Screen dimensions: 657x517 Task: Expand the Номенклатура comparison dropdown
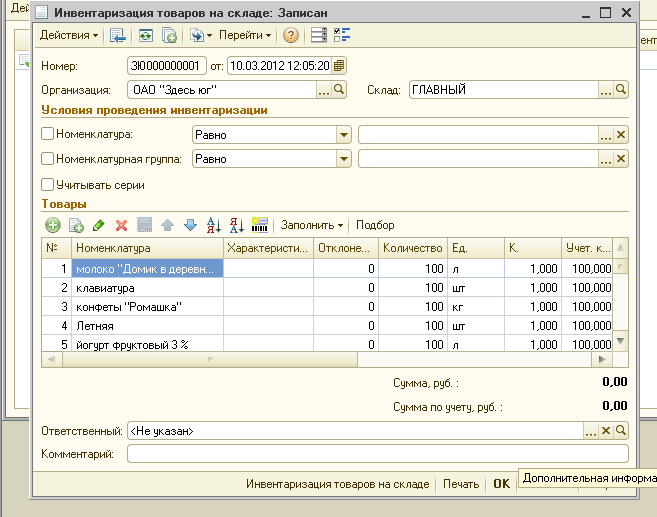pos(344,135)
